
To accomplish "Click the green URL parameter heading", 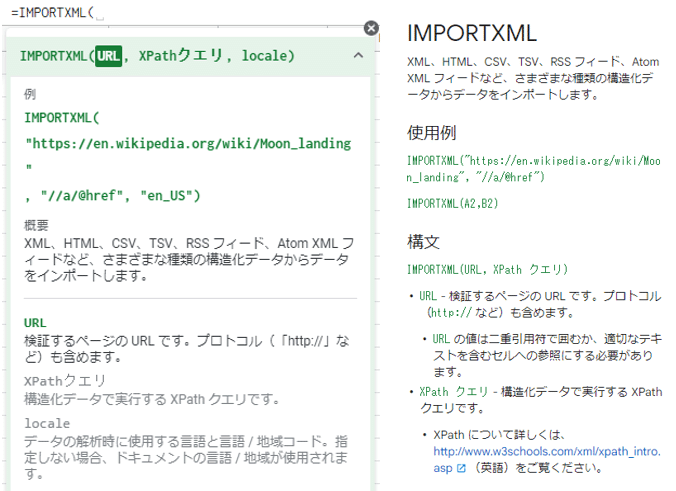I will pyautogui.click(x=35, y=323).
